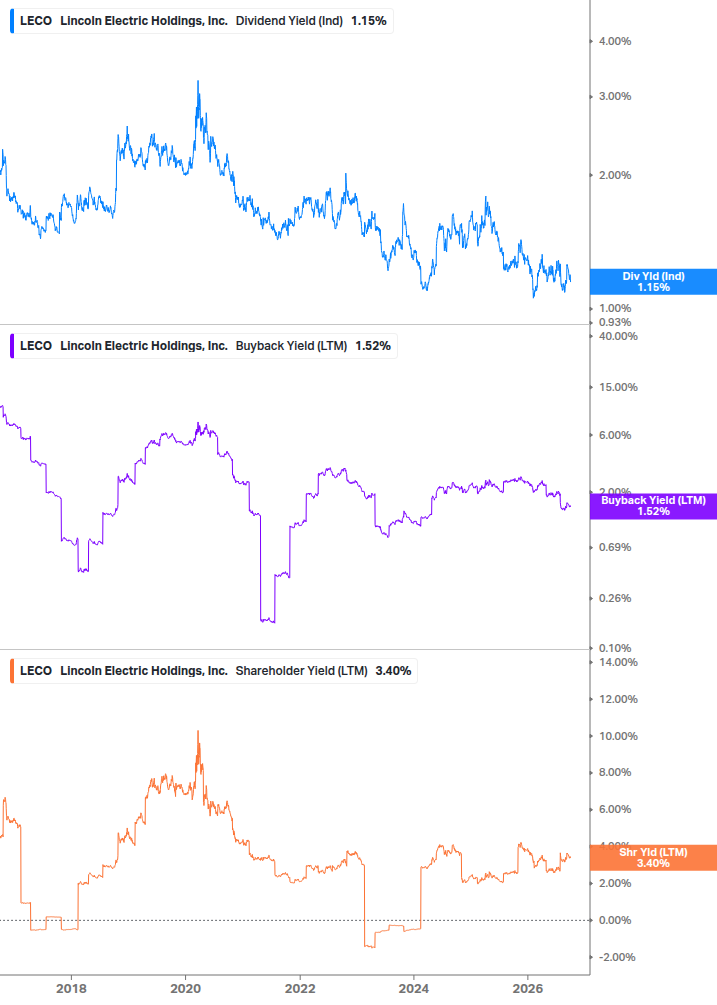Click the 0.93% tick on dividend yield axis
This screenshot has height=1005, width=717.
(x=614, y=322)
